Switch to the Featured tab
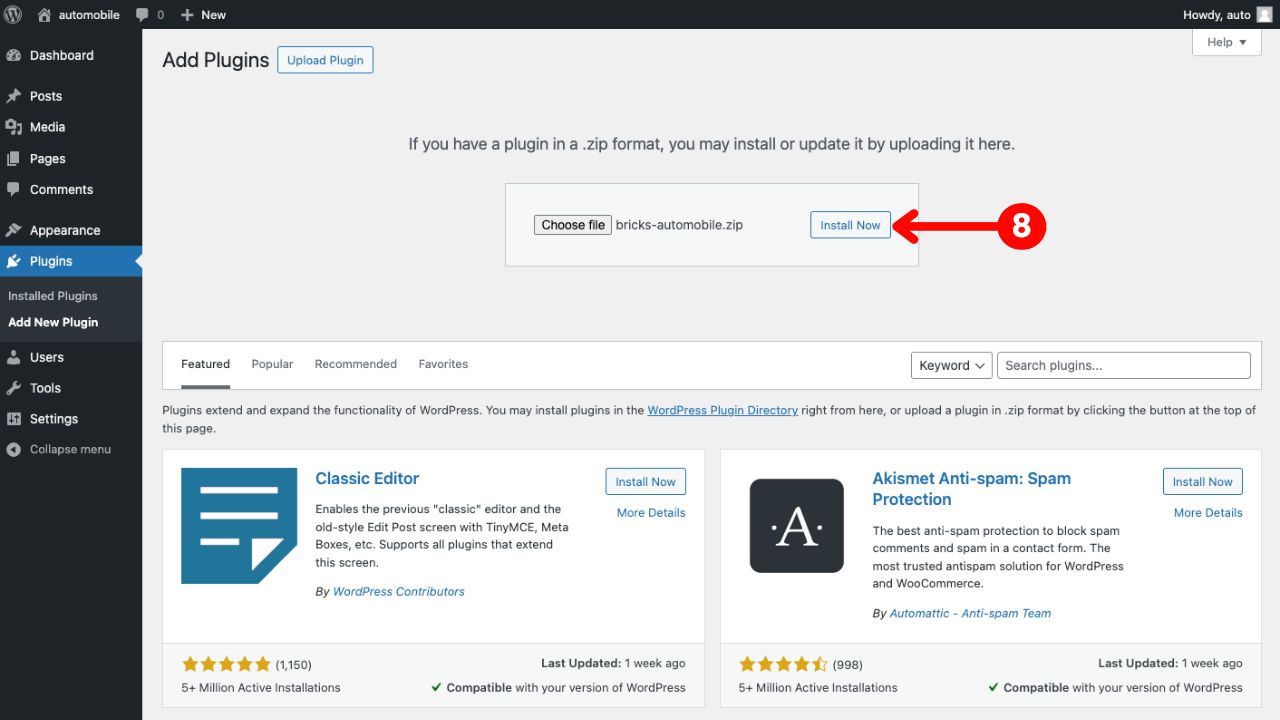Screen dimensions: 1280x720 click(205, 364)
